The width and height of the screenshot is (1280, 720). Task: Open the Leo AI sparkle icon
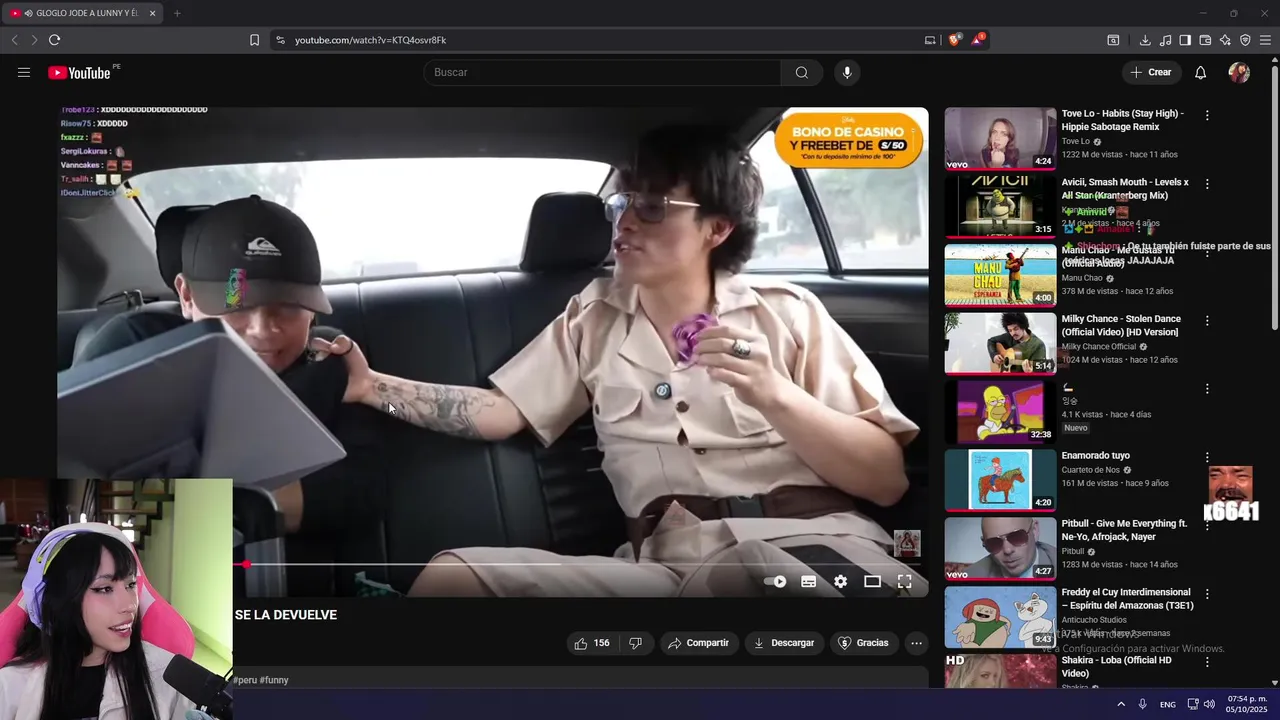coord(1225,40)
